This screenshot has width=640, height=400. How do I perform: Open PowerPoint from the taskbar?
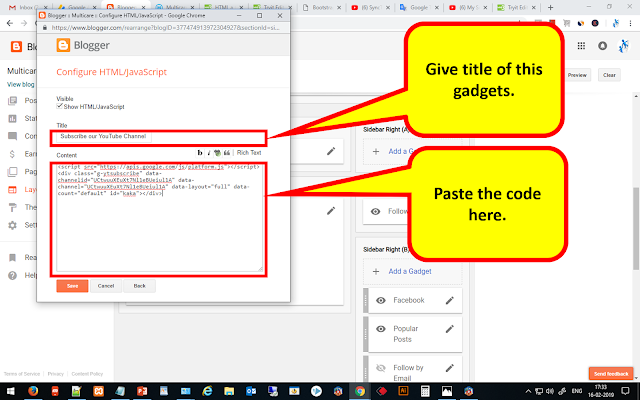click(x=142, y=391)
